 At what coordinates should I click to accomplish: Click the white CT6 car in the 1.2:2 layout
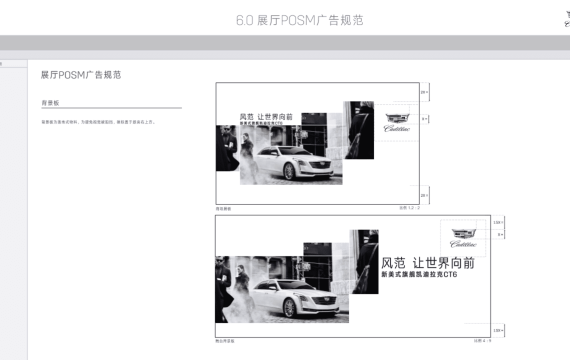click(x=295, y=163)
